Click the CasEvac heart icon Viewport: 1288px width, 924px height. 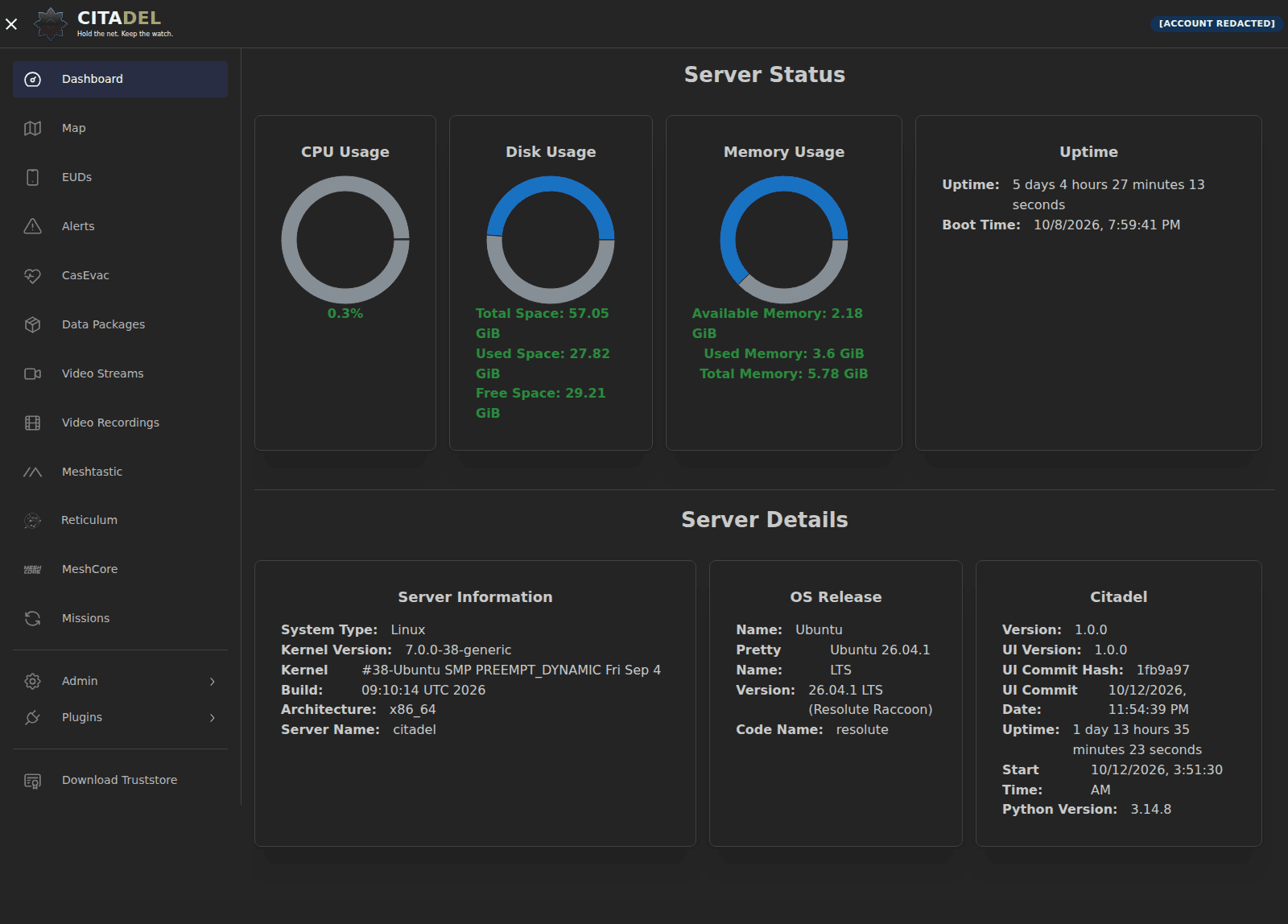(32, 275)
